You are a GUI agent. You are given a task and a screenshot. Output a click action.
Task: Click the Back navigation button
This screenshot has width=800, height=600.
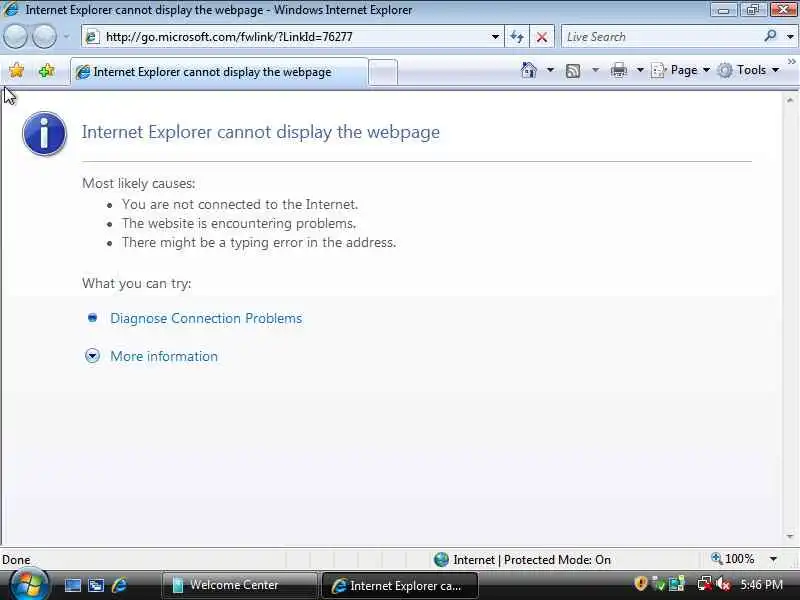point(15,37)
